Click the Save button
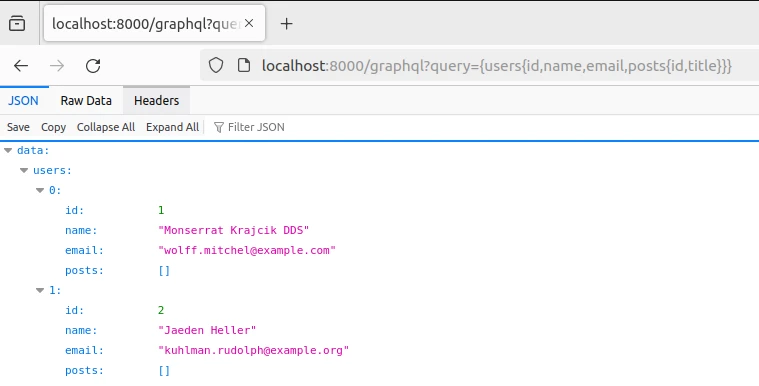Screen dimensions: 759x386 click(18, 127)
